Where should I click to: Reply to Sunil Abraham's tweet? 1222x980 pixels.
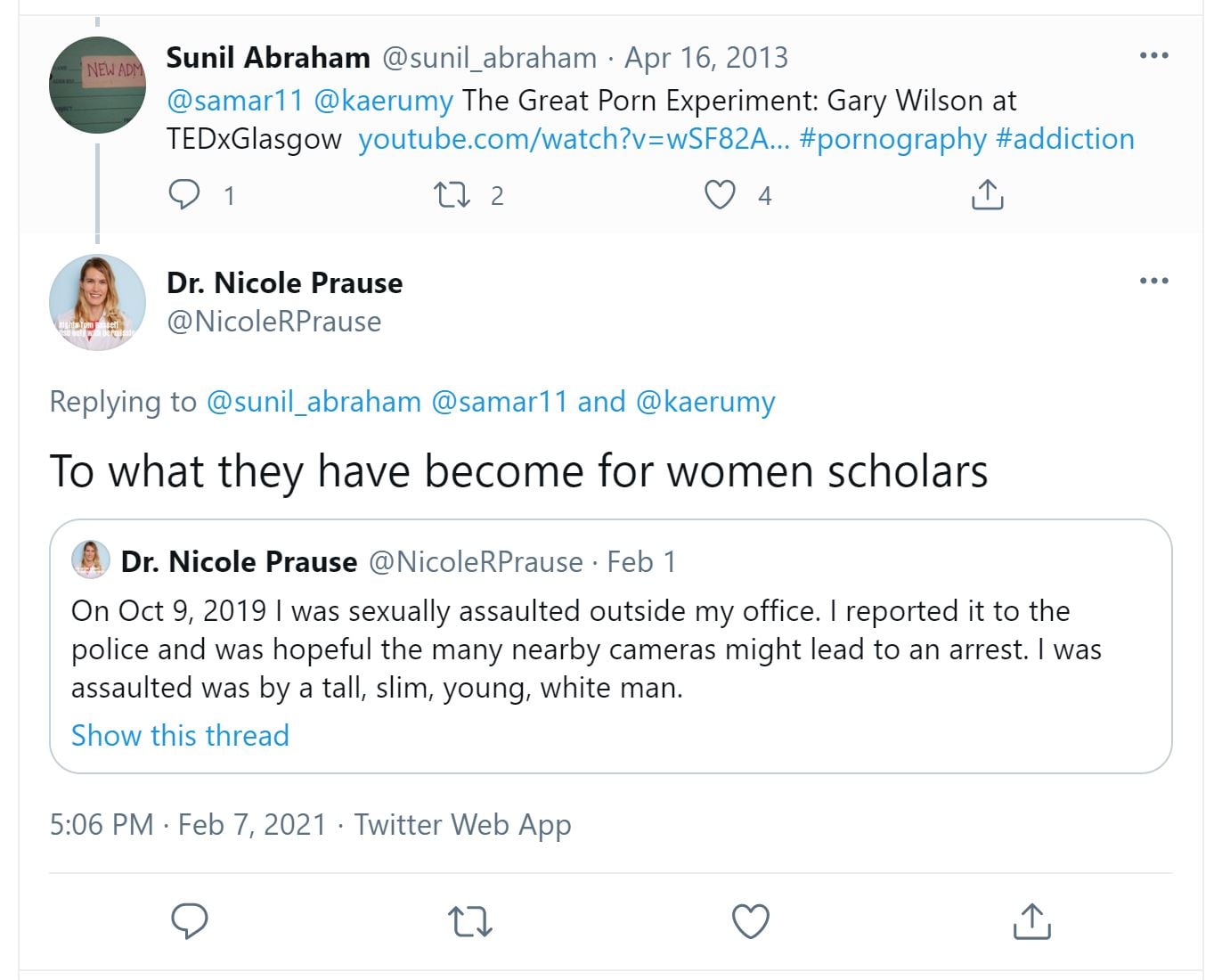(184, 194)
